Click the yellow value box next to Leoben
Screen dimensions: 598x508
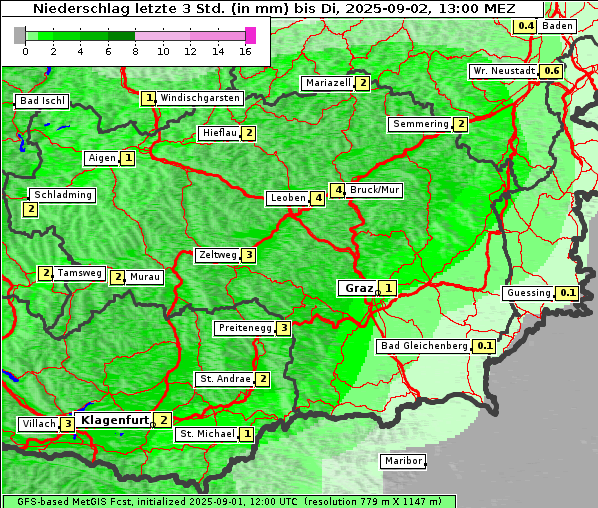(x=318, y=198)
